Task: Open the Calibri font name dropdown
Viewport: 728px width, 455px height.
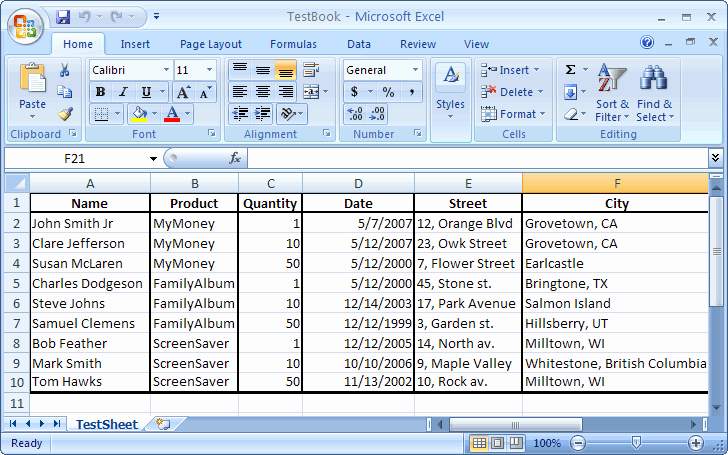Action: (x=166, y=70)
